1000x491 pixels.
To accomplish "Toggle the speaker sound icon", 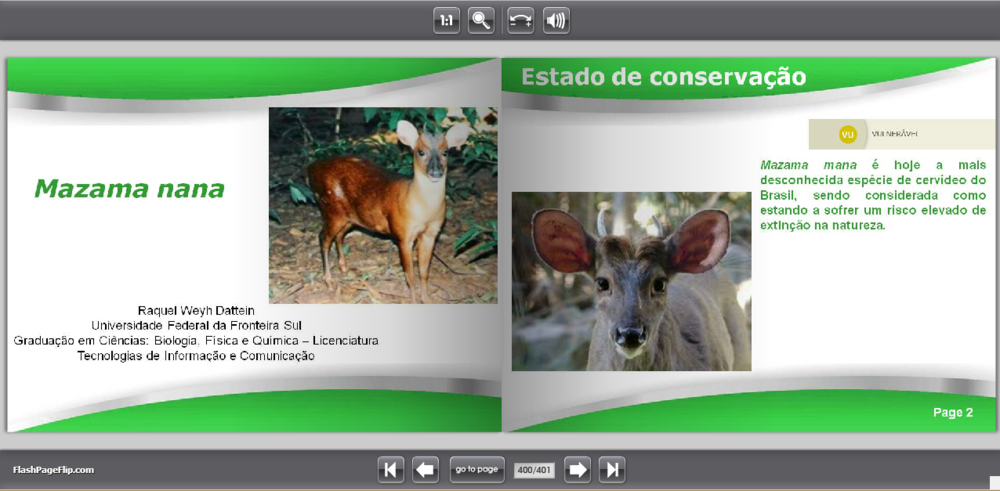I will coord(556,20).
